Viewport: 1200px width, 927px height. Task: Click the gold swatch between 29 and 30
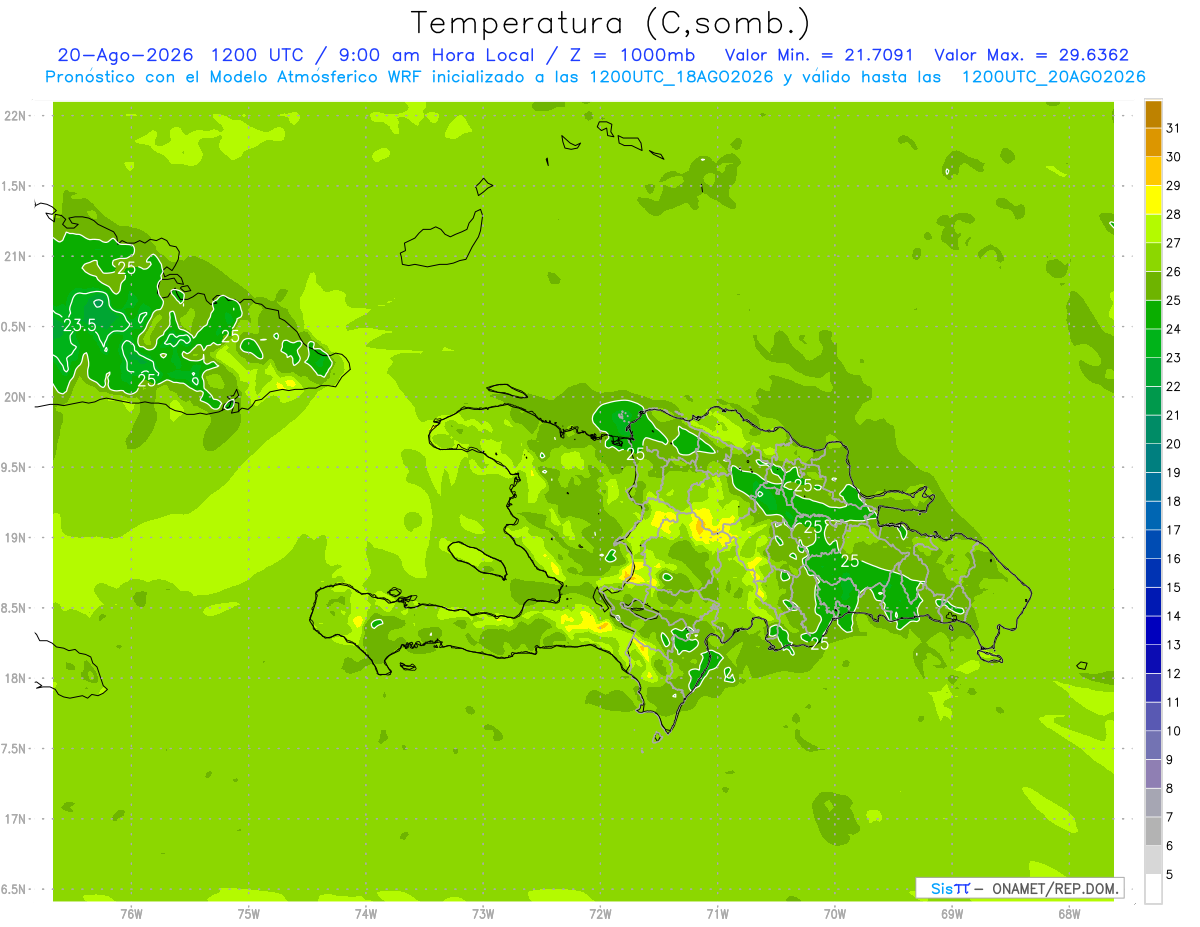tap(1153, 171)
